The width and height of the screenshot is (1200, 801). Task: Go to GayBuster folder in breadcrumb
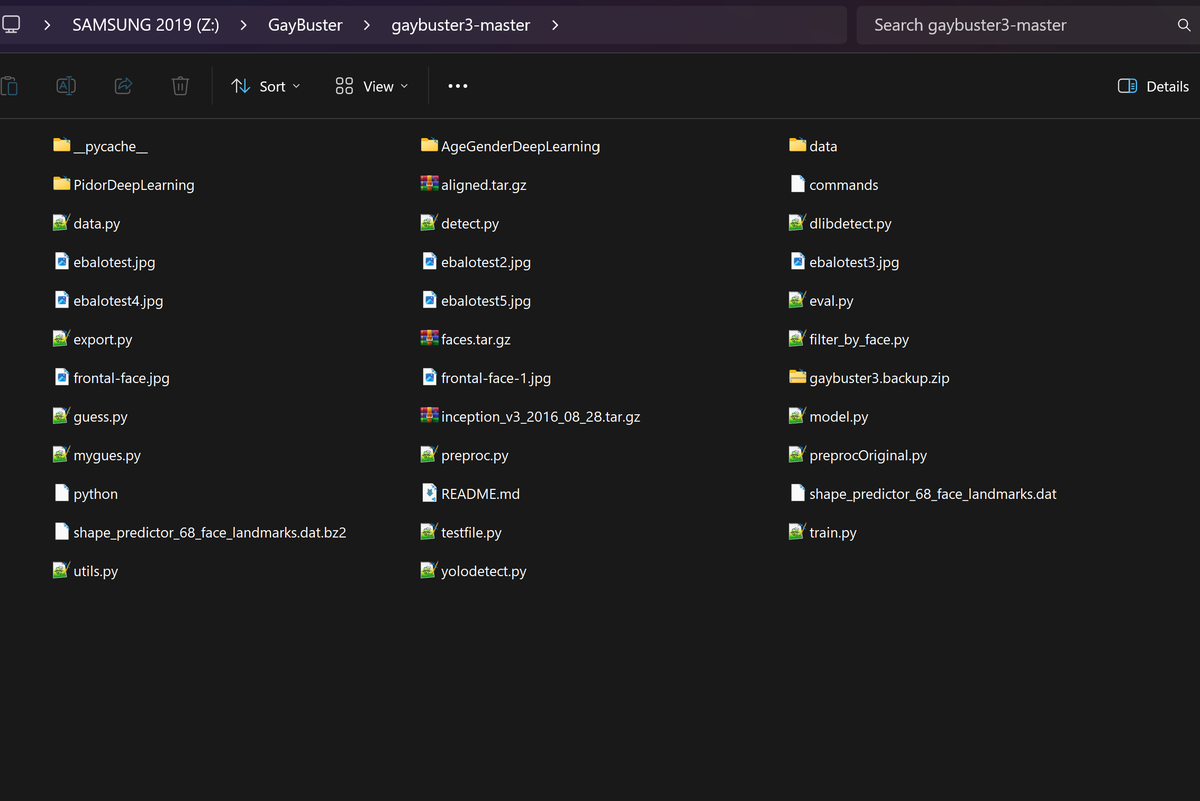305,25
